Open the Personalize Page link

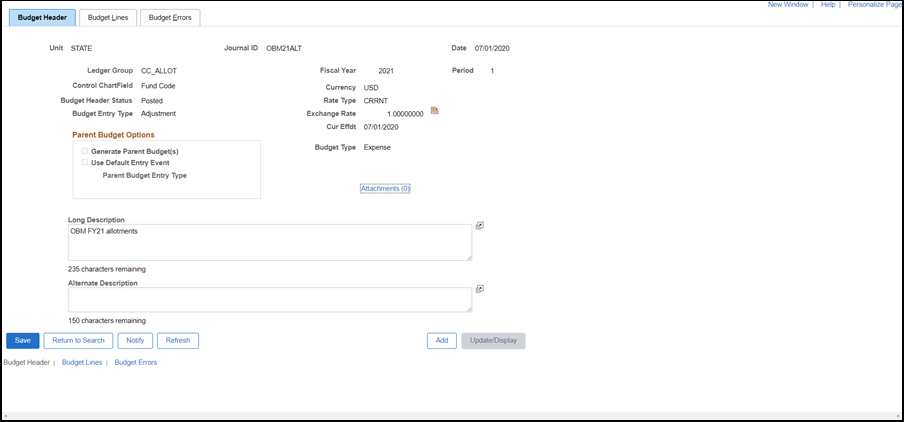[874, 5]
